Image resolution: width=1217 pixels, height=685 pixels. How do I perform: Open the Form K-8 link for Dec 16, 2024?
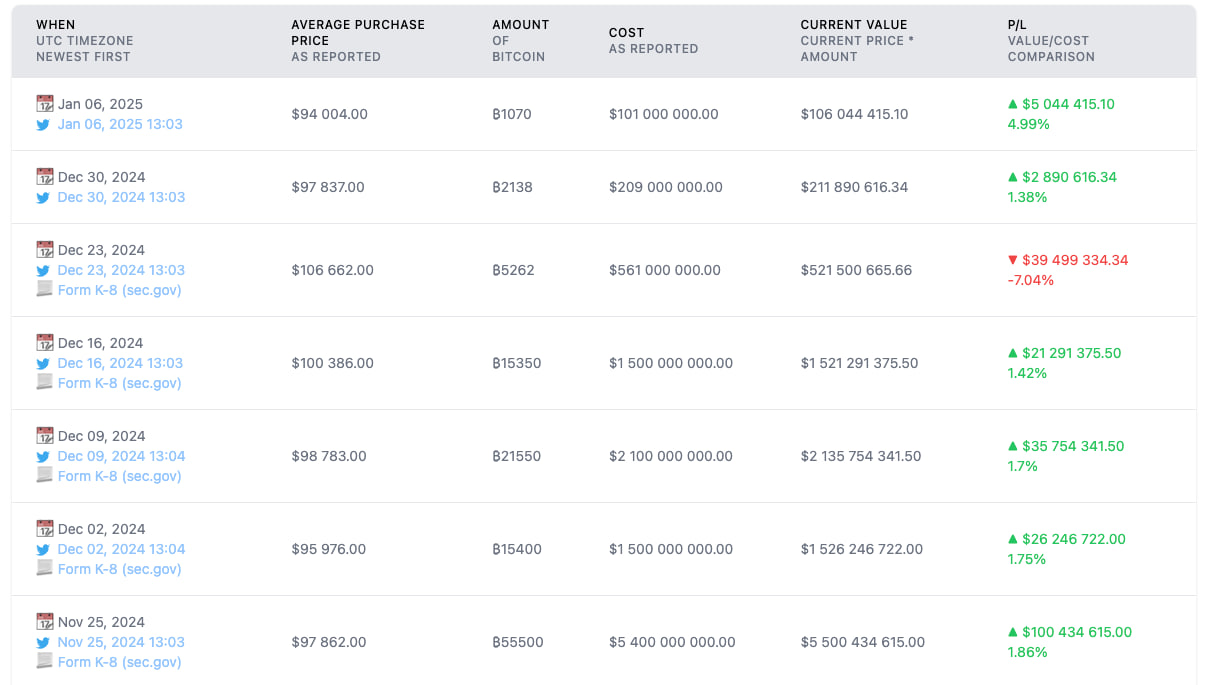point(119,383)
